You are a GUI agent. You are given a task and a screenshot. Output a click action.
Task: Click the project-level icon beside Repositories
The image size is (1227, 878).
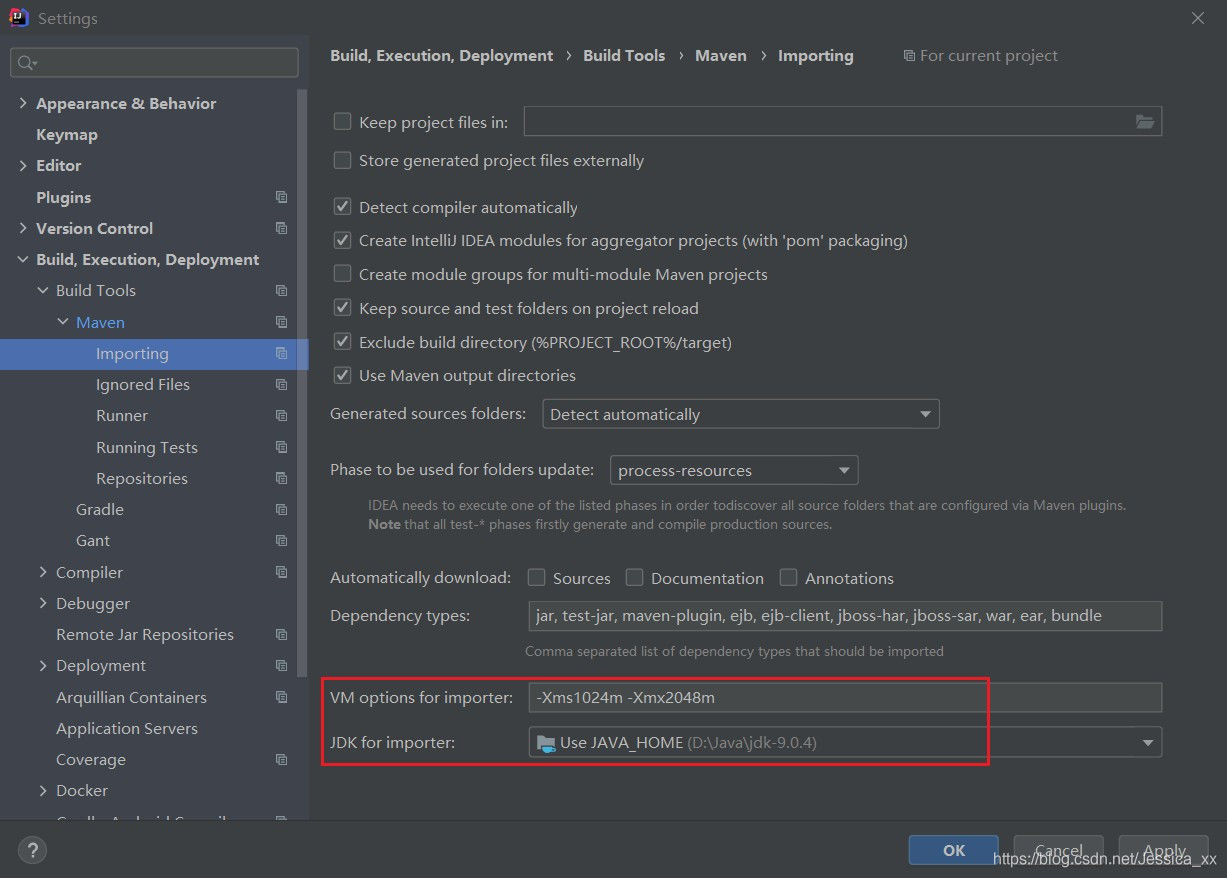(x=281, y=478)
